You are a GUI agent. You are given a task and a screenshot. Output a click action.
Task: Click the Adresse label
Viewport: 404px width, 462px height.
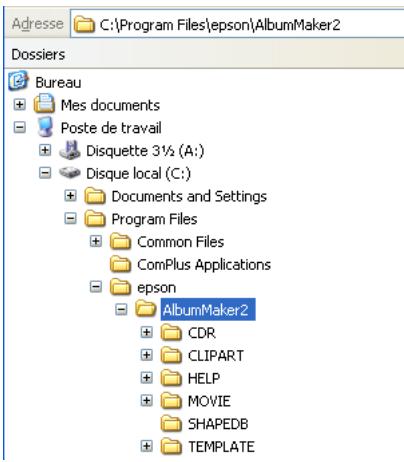pos(37,24)
